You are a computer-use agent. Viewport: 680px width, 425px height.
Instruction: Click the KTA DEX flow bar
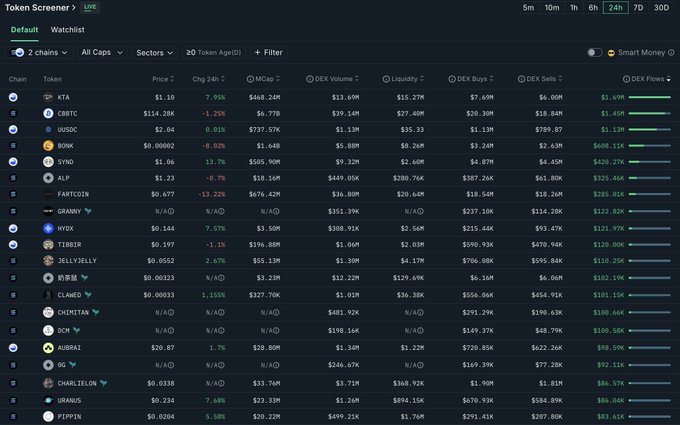[x=649, y=97]
